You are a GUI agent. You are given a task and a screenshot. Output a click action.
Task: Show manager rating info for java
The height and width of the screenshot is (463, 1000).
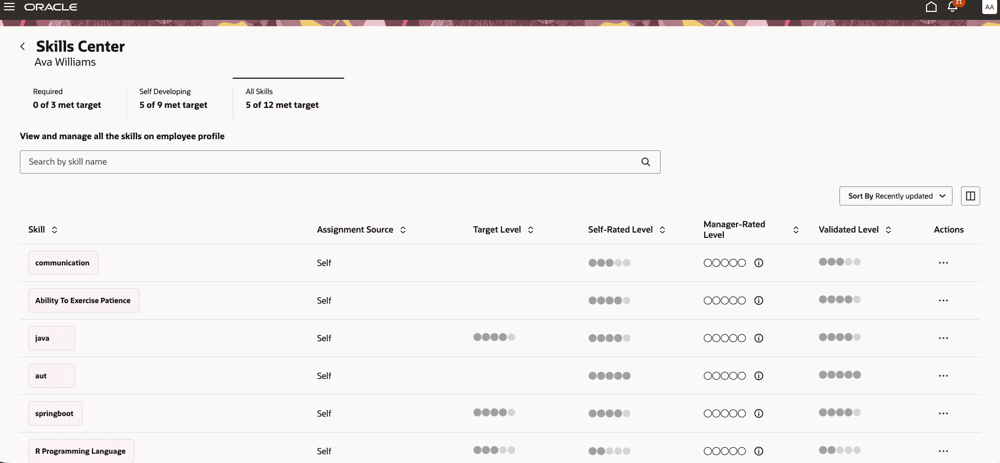[x=758, y=338]
